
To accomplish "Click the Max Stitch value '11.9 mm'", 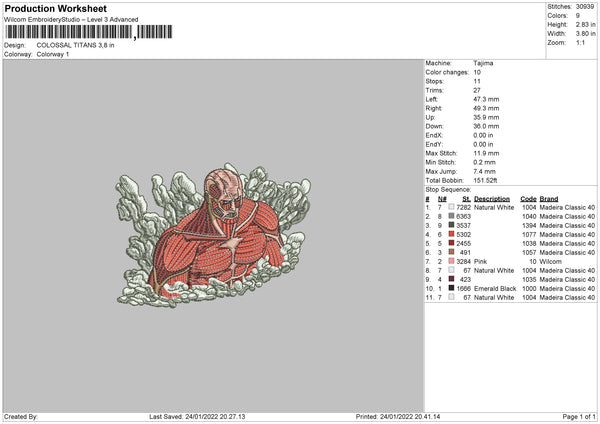I will coord(486,153).
